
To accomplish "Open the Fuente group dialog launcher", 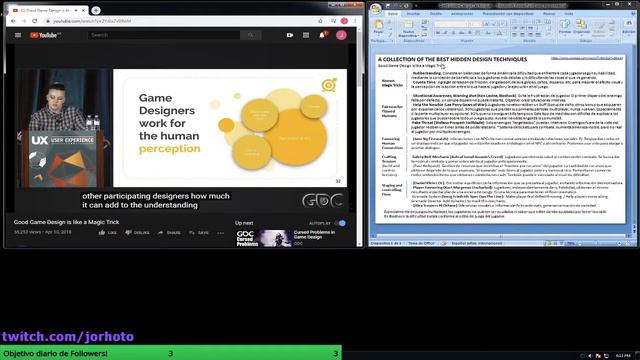I will pyautogui.click(x=505, y=41).
